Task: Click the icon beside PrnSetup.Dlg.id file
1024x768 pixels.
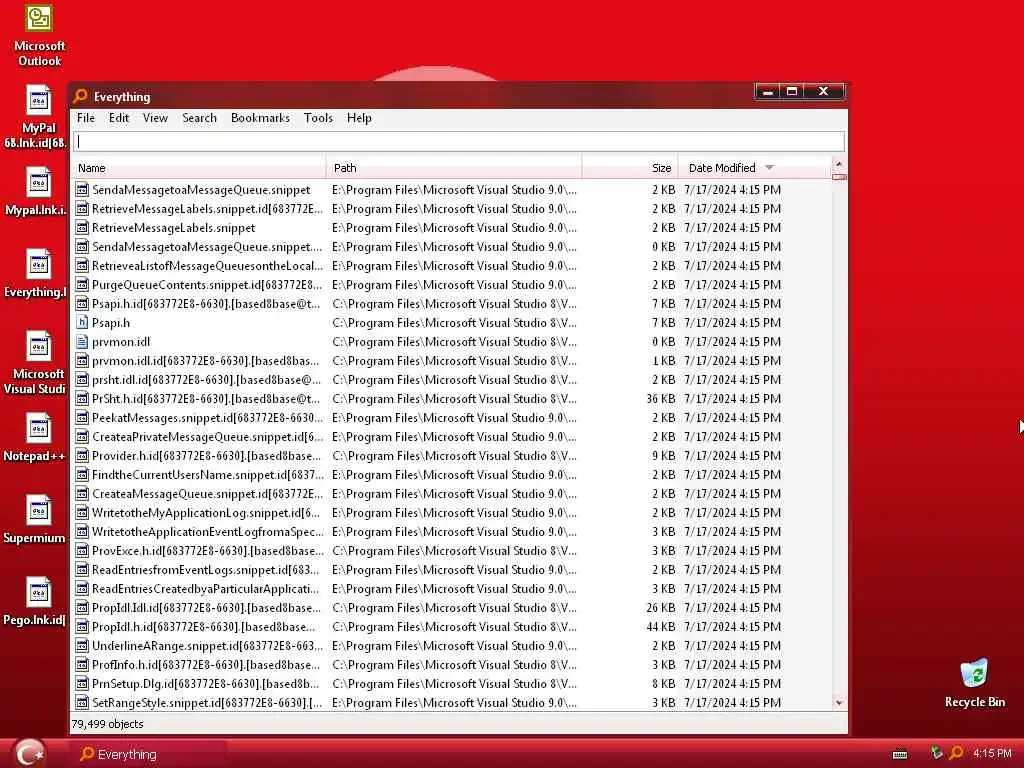Action: [x=82, y=684]
